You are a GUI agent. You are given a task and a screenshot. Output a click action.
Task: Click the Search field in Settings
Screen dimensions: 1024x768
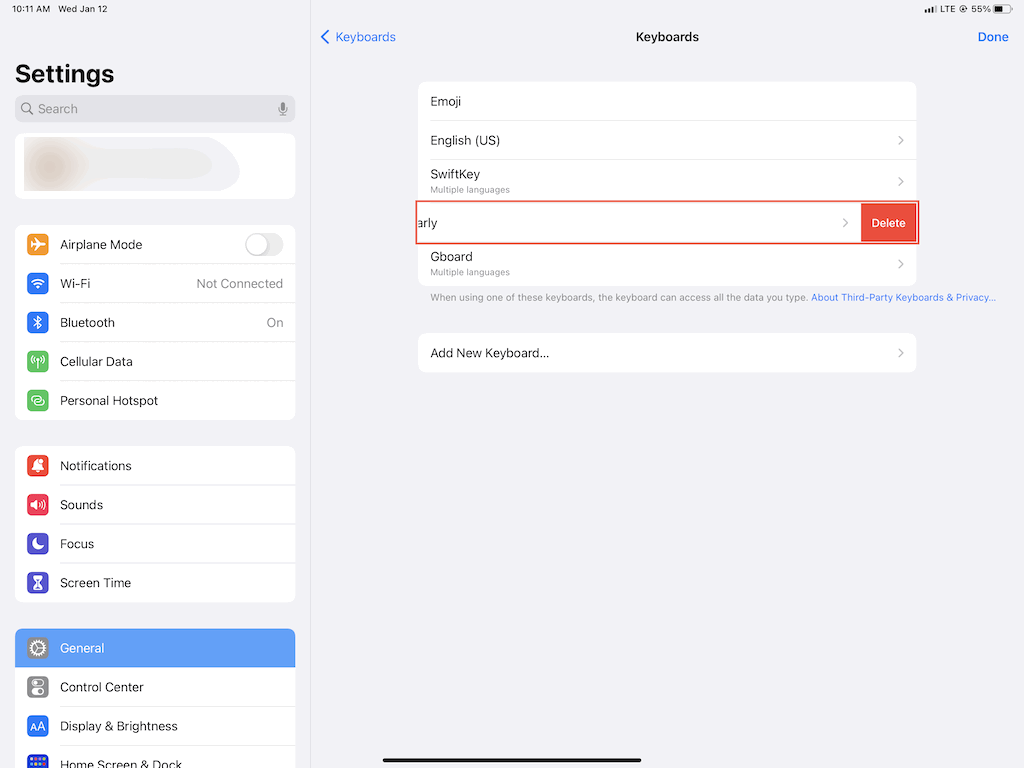tap(150, 108)
